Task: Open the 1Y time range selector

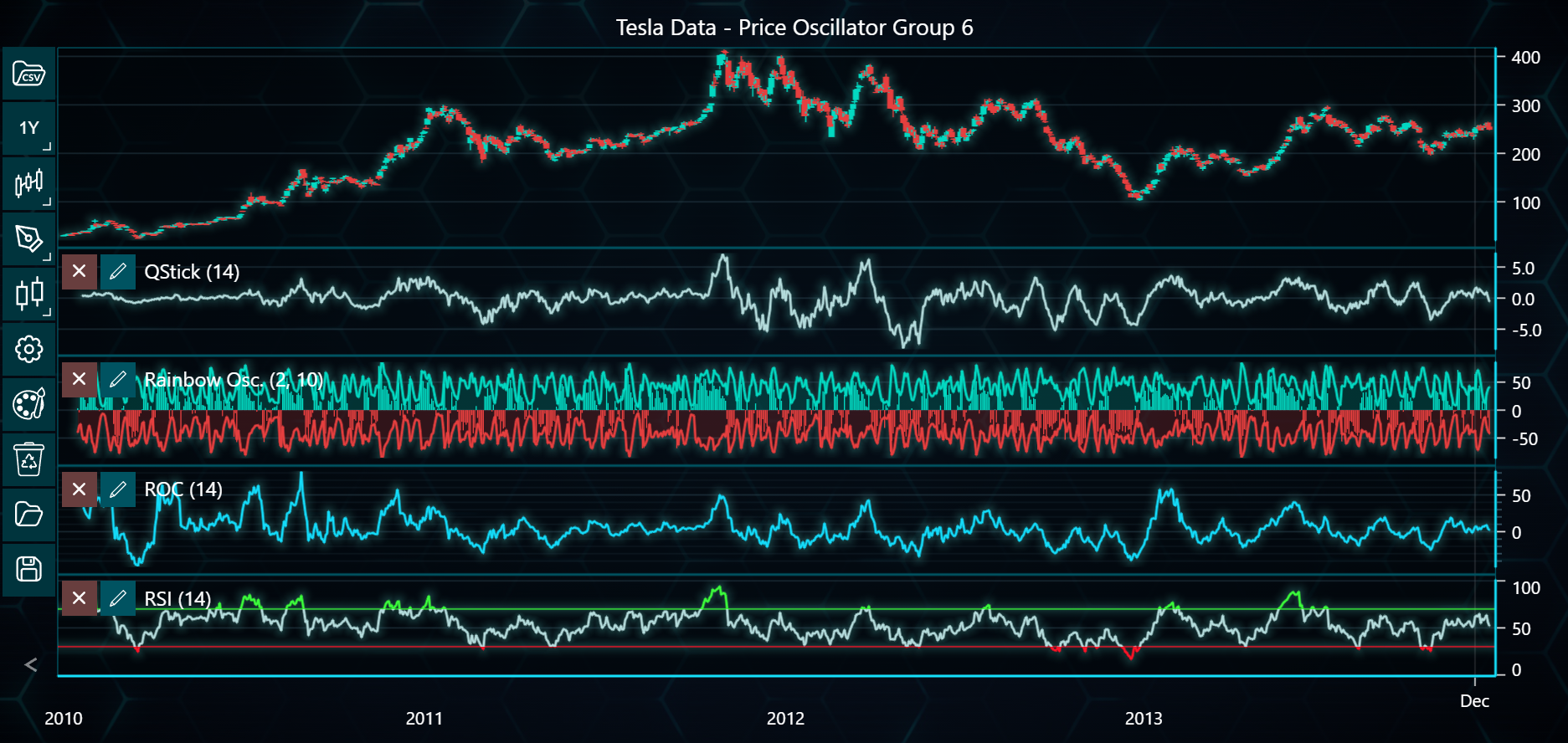Action: (x=29, y=128)
